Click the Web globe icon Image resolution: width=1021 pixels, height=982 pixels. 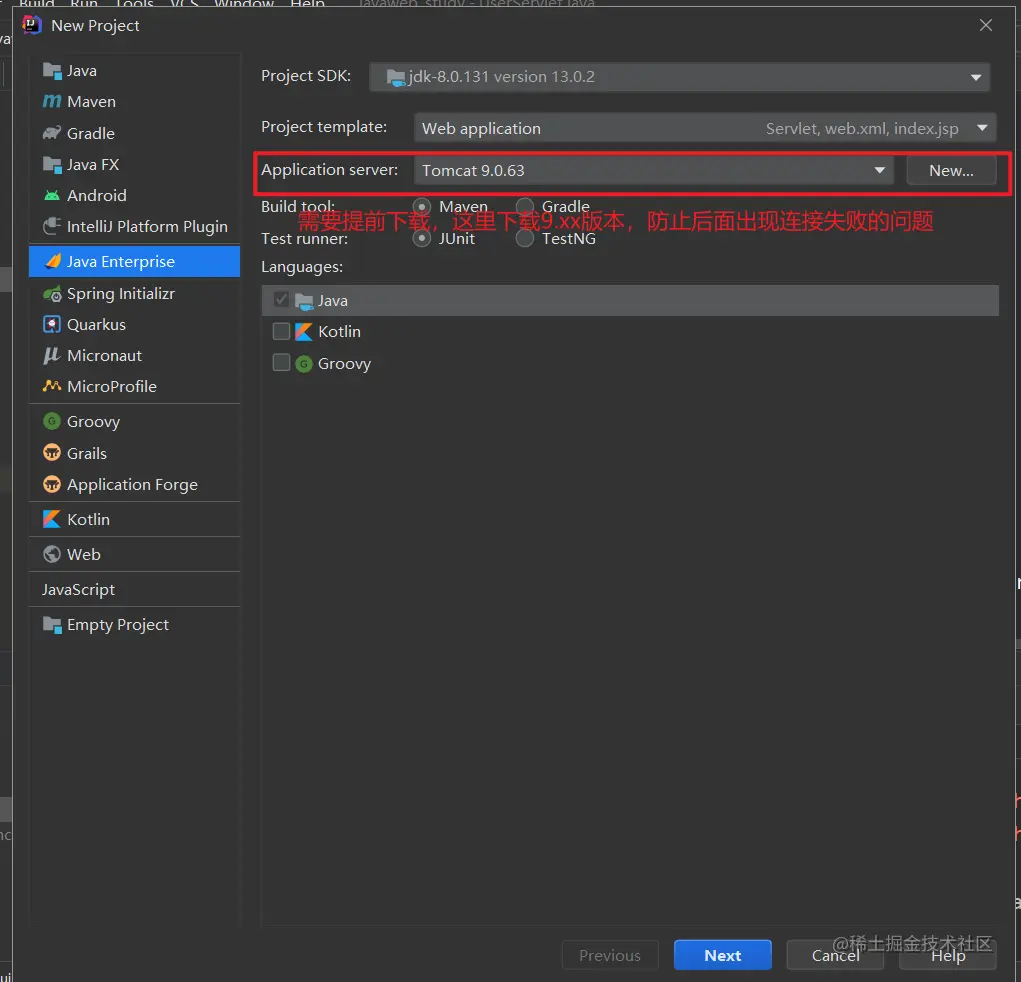(51, 554)
